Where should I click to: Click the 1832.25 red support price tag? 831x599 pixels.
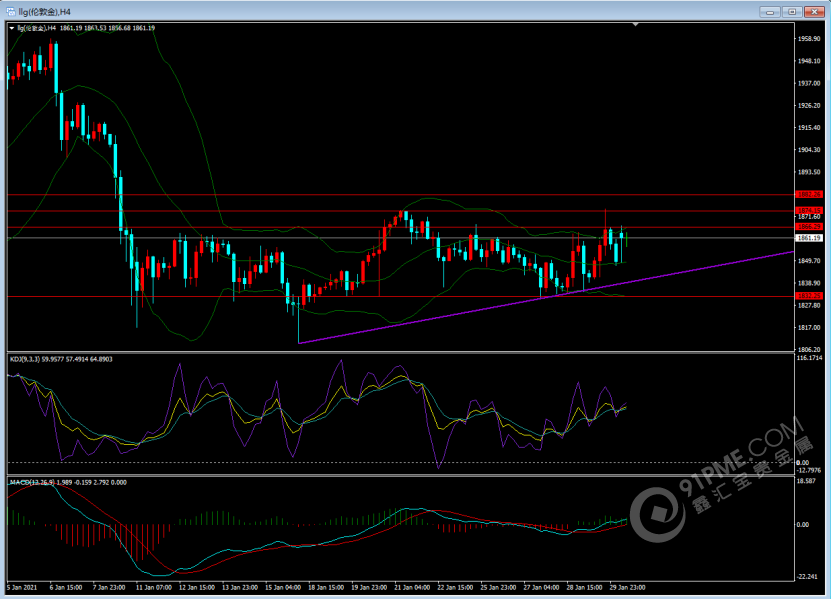[809, 296]
